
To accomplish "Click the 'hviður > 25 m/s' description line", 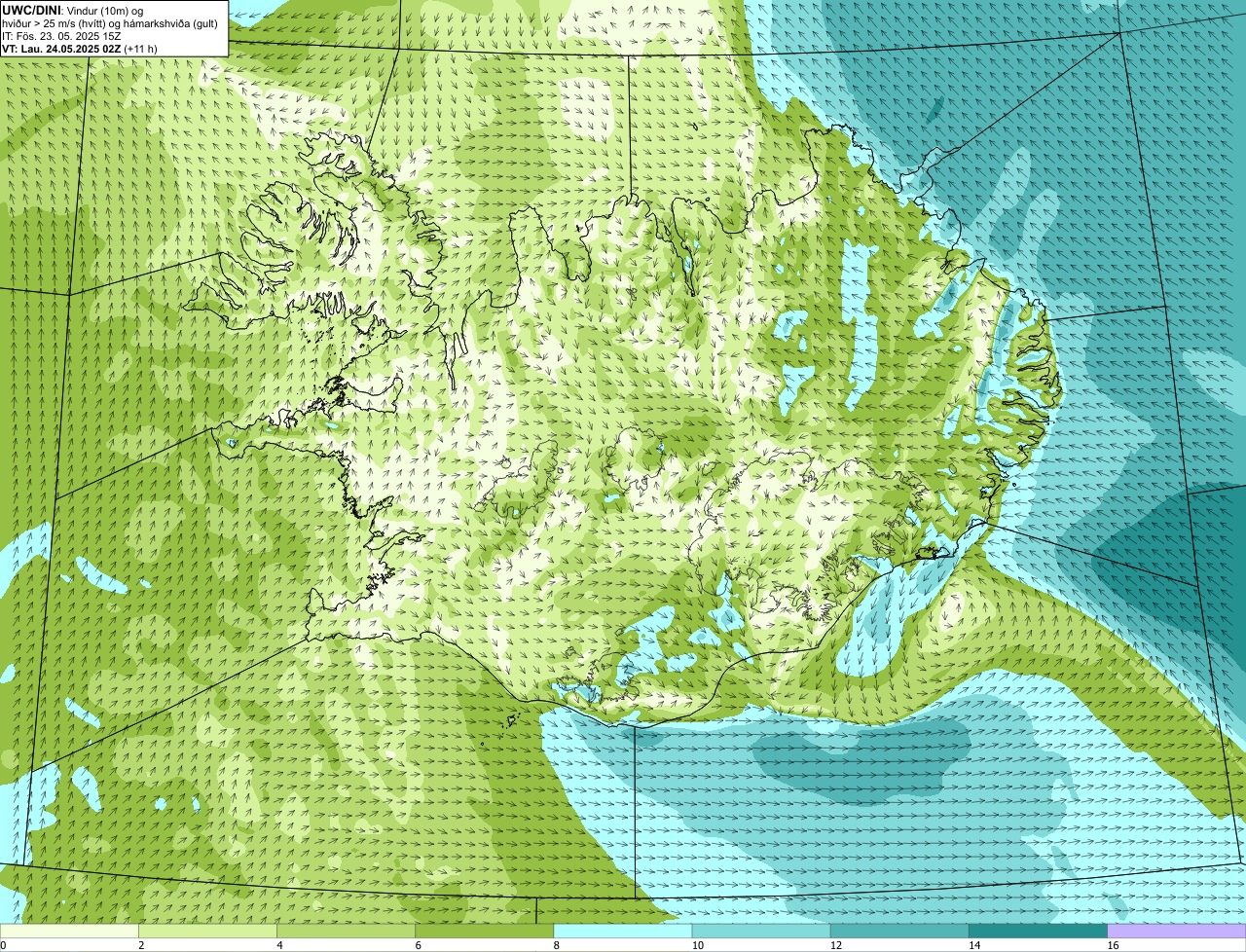I will pyautogui.click(x=109, y=23).
